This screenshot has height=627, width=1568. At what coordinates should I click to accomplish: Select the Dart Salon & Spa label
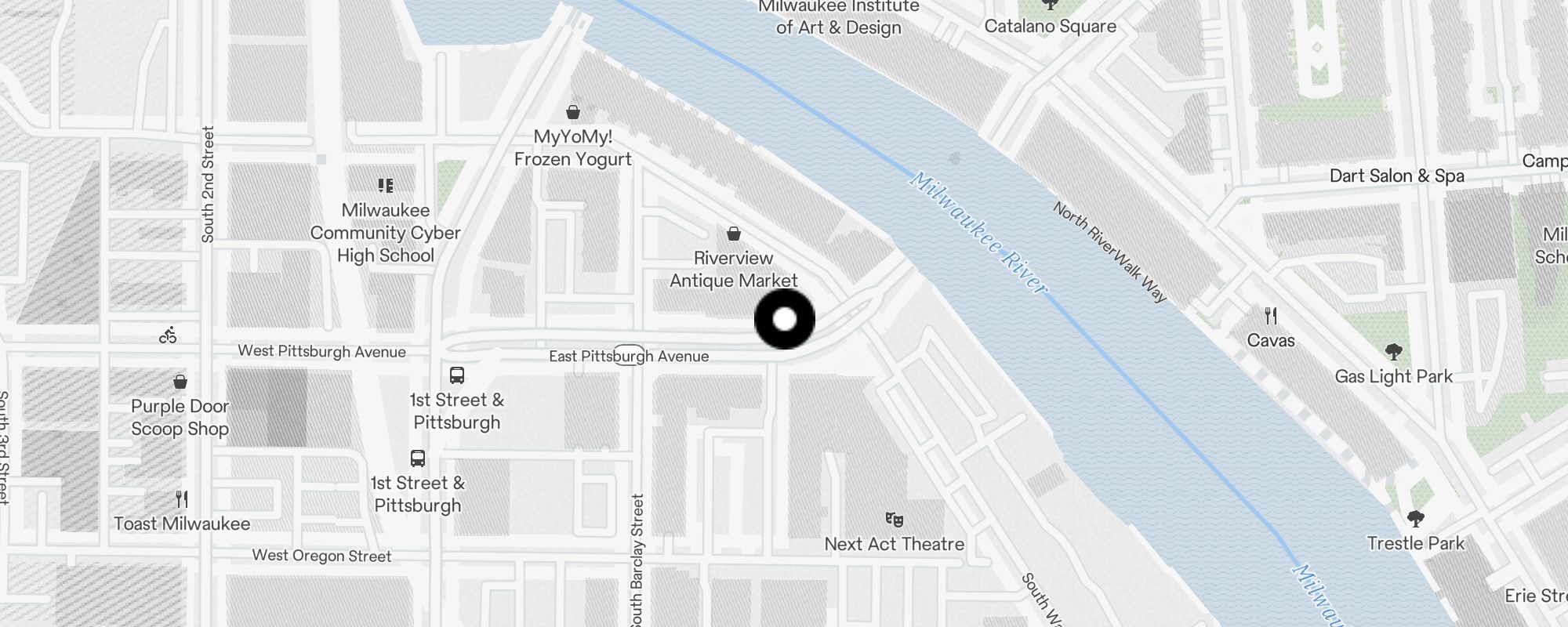pos(1397,176)
